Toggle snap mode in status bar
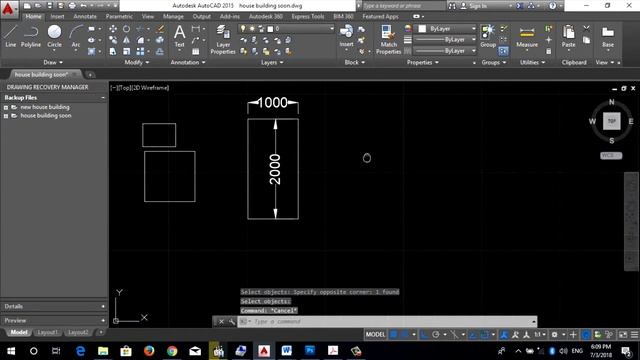 pos(404,335)
